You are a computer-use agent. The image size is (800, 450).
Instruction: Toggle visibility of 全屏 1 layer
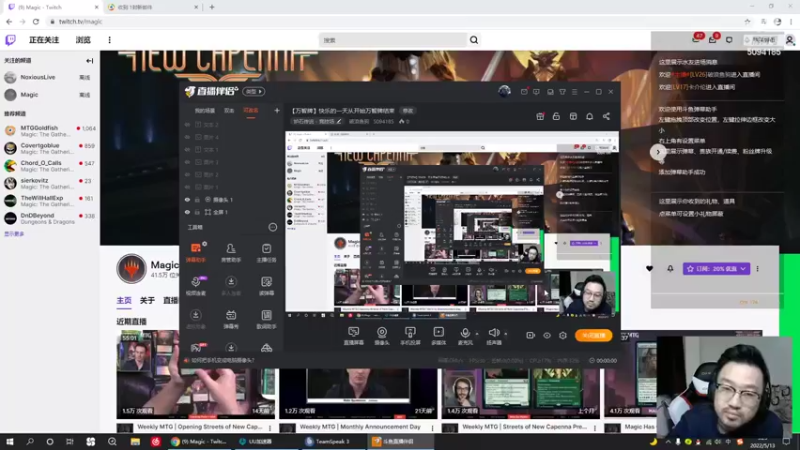(x=187, y=212)
